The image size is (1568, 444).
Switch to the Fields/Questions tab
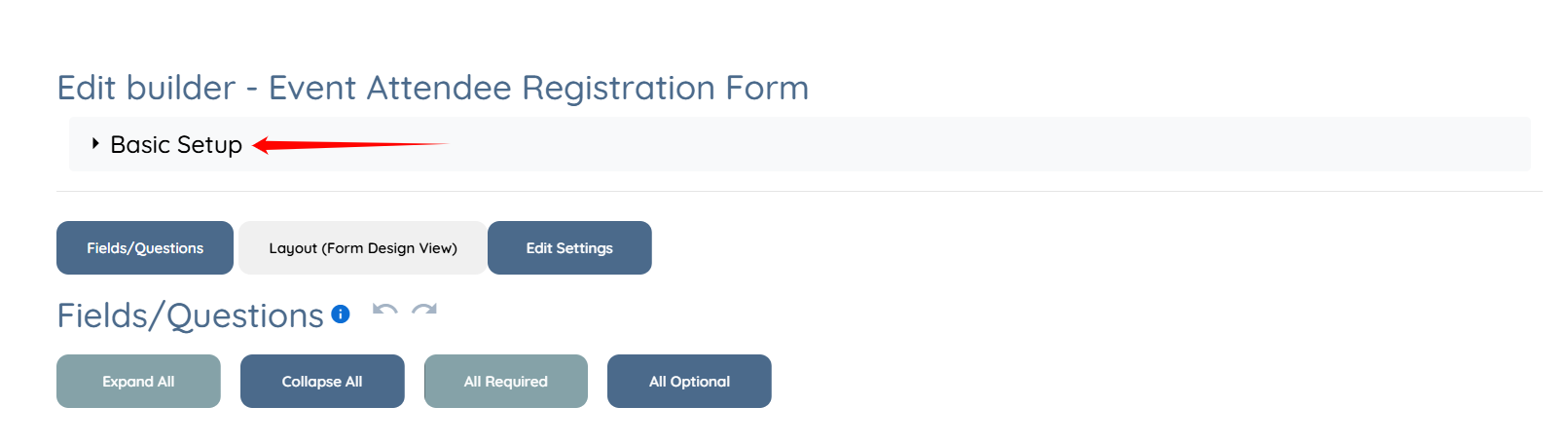145,248
